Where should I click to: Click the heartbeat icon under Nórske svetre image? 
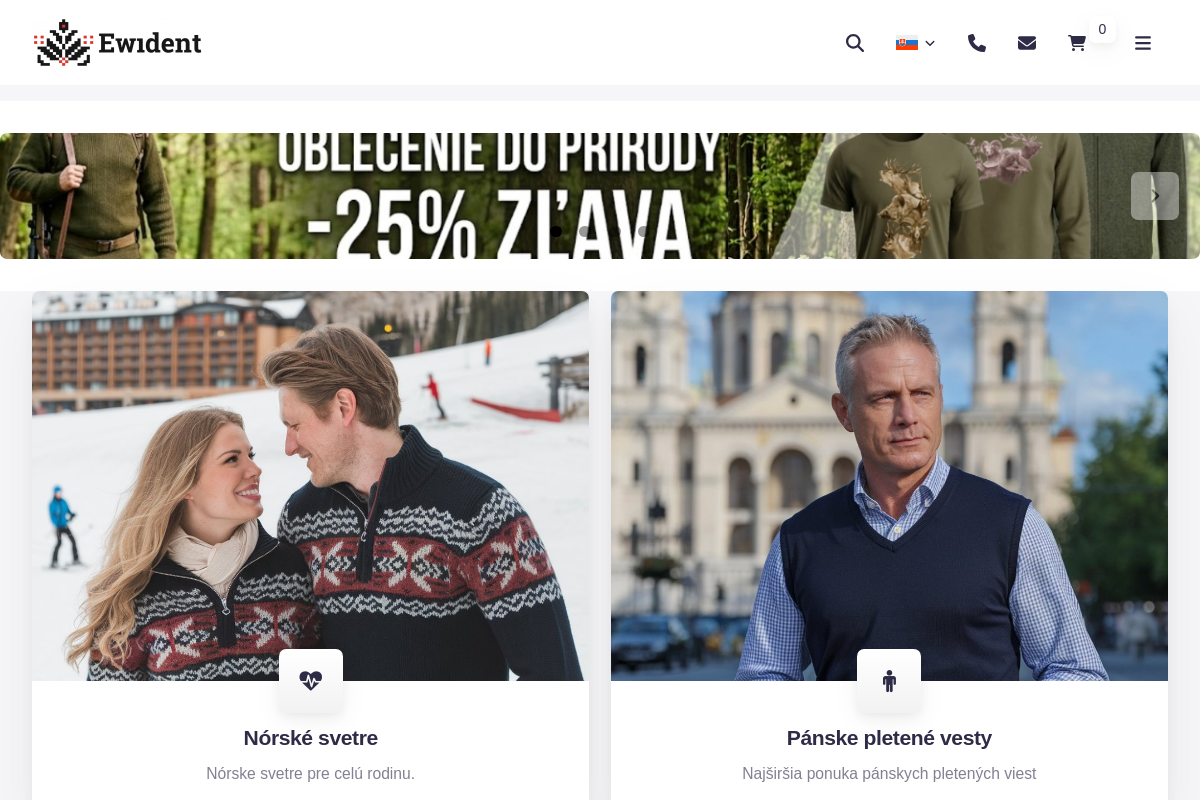(x=311, y=681)
